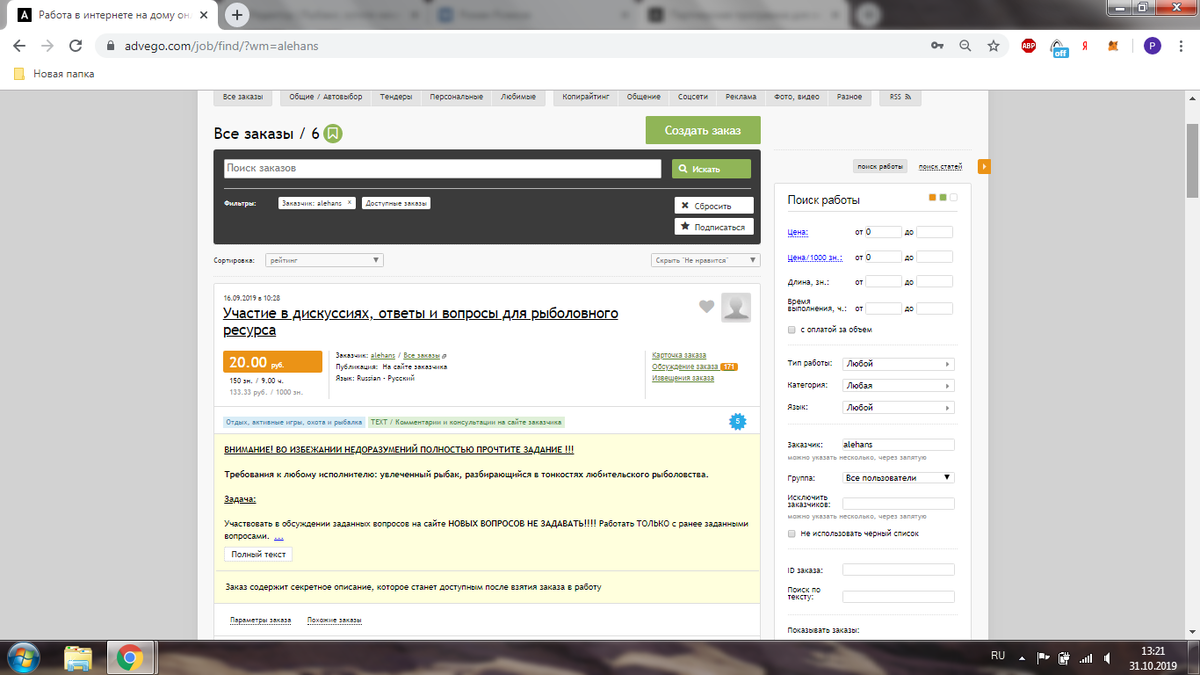This screenshot has height=675, width=1200.
Task: Open the Chrome profile avatar P
Action: tap(1153, 46)
